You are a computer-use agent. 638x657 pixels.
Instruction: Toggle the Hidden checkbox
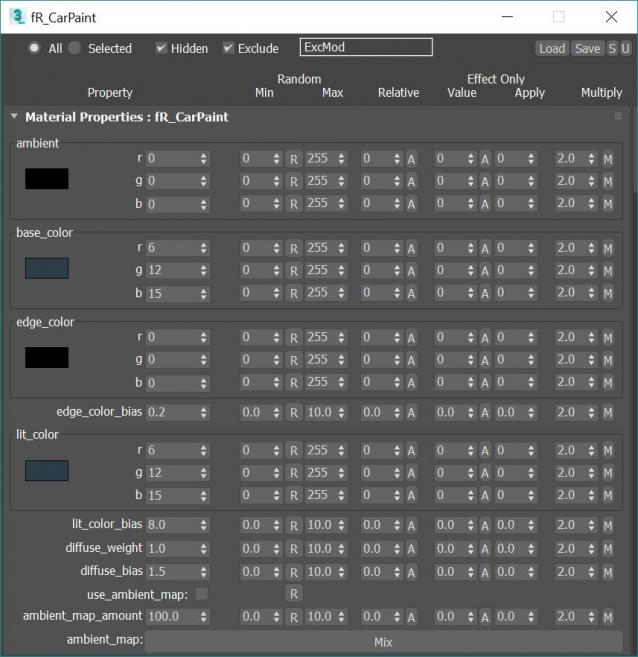coord(161,48)
